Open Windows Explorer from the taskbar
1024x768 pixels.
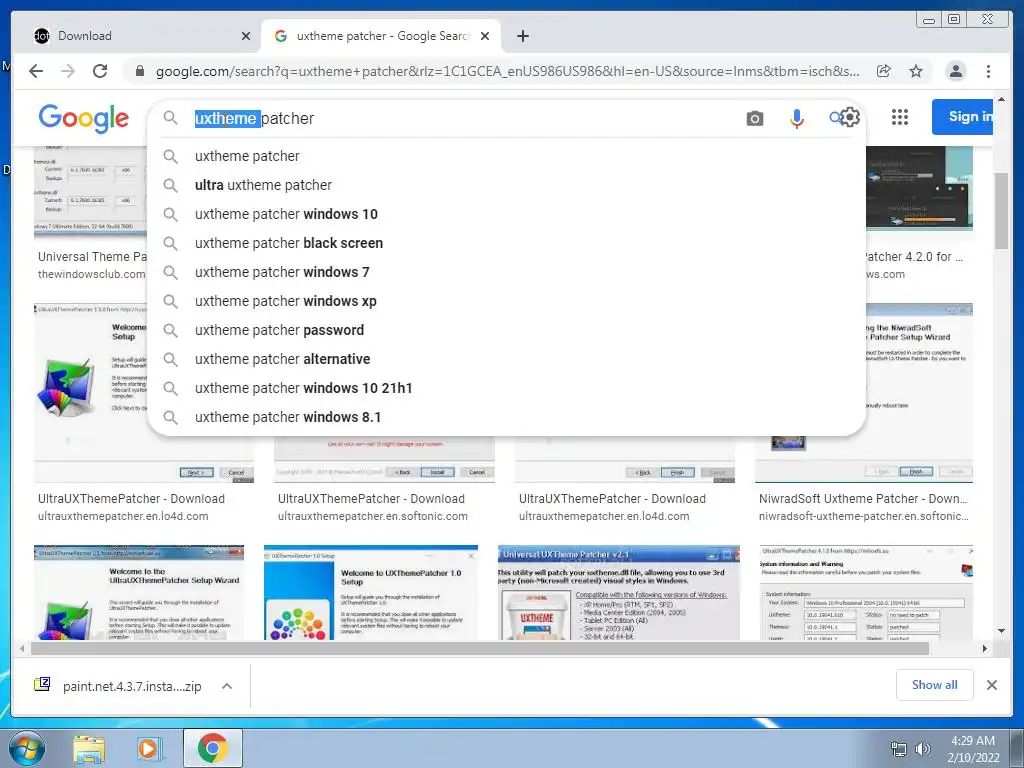coord(89,749)
